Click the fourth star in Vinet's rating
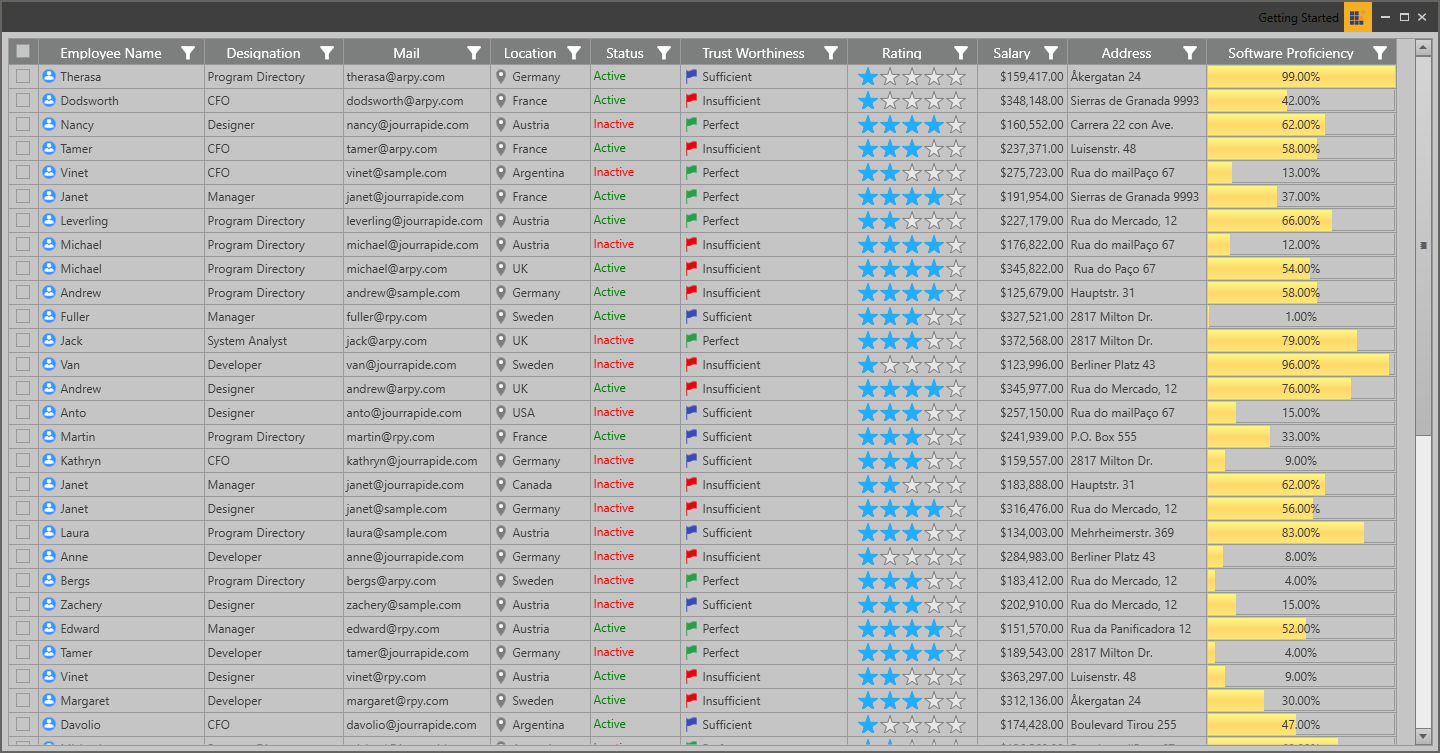 click(x=931, y=172)
